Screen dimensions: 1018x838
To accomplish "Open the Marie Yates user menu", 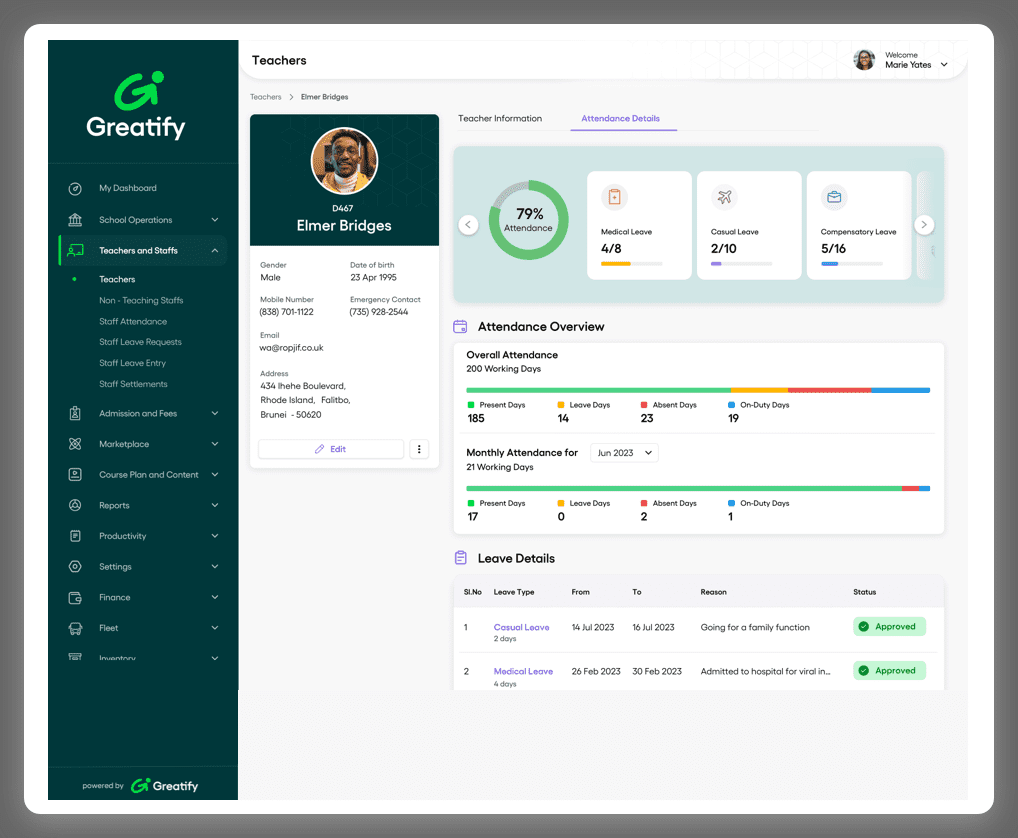I will 944,65.
